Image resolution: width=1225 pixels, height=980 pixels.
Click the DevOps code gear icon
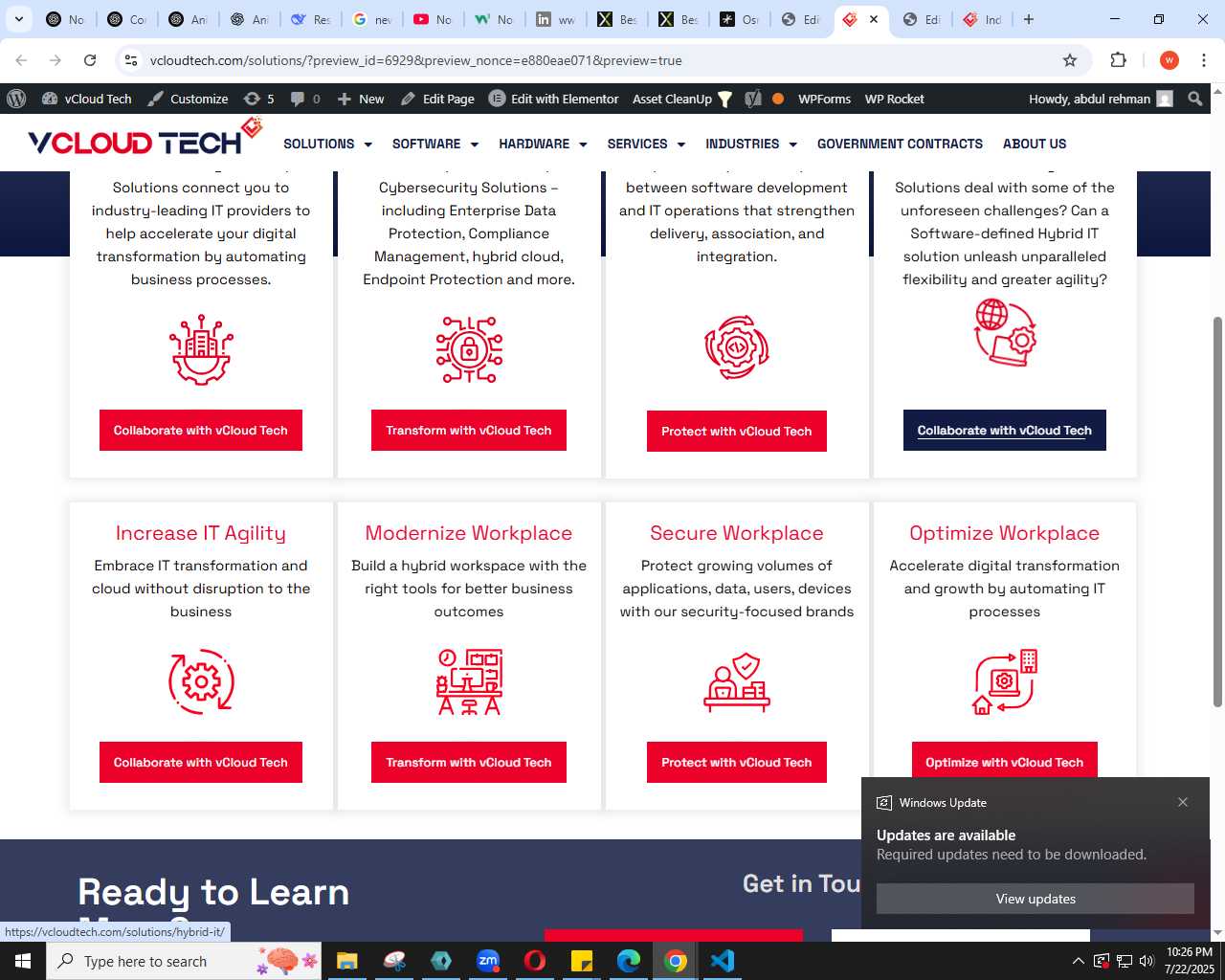(737, 347)
